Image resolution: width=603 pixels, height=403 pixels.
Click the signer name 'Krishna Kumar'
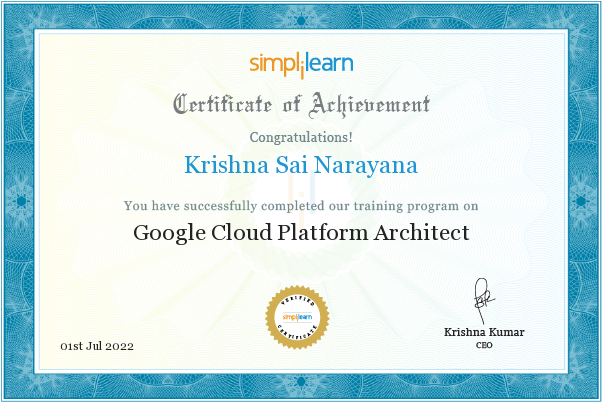coord(484,332)
